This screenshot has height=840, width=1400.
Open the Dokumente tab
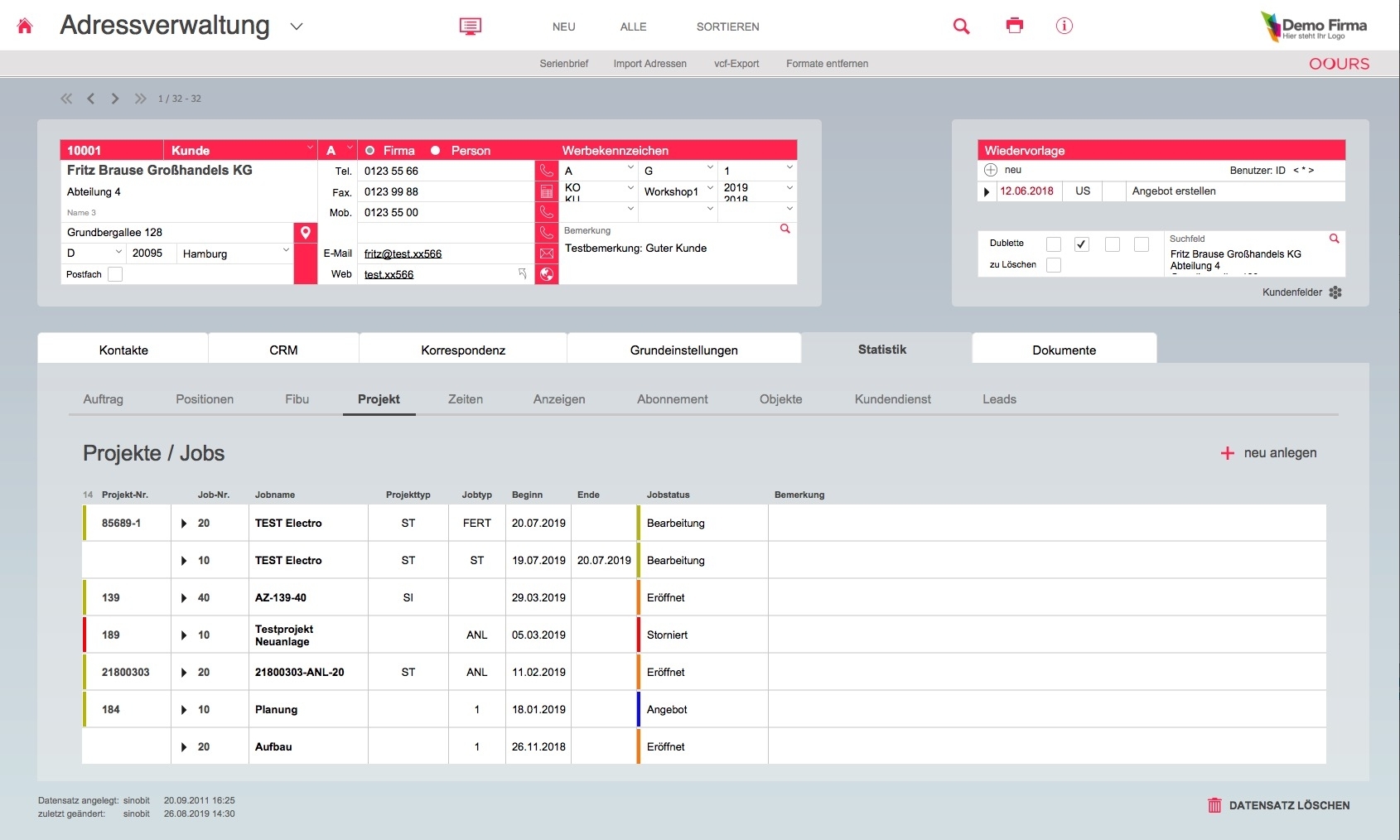point(1064,350)
